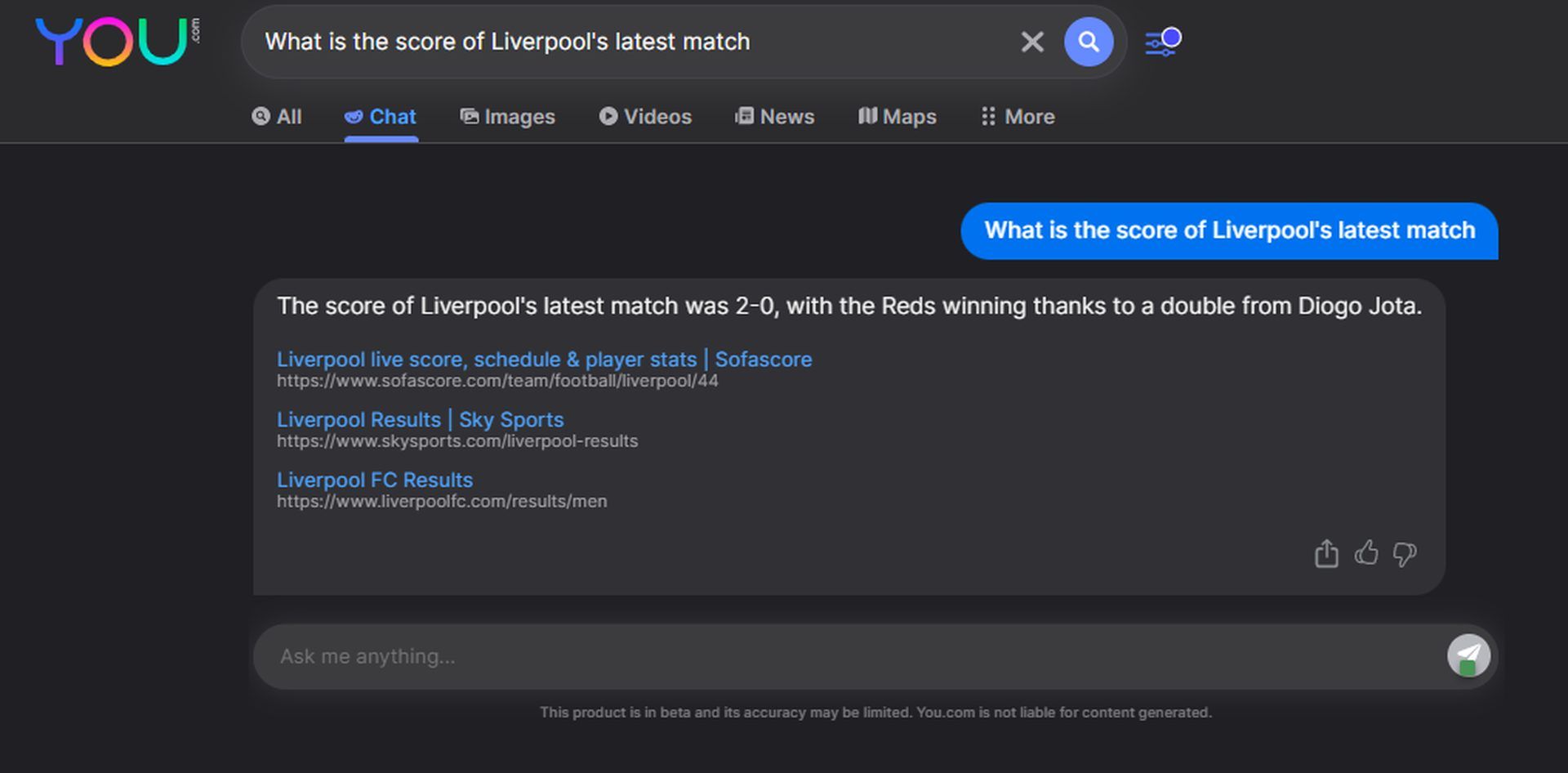This screenshot has width=1568, height=773.
Task: Expand the More menu
Action: pyautogui.click(x=1018, y=117)
